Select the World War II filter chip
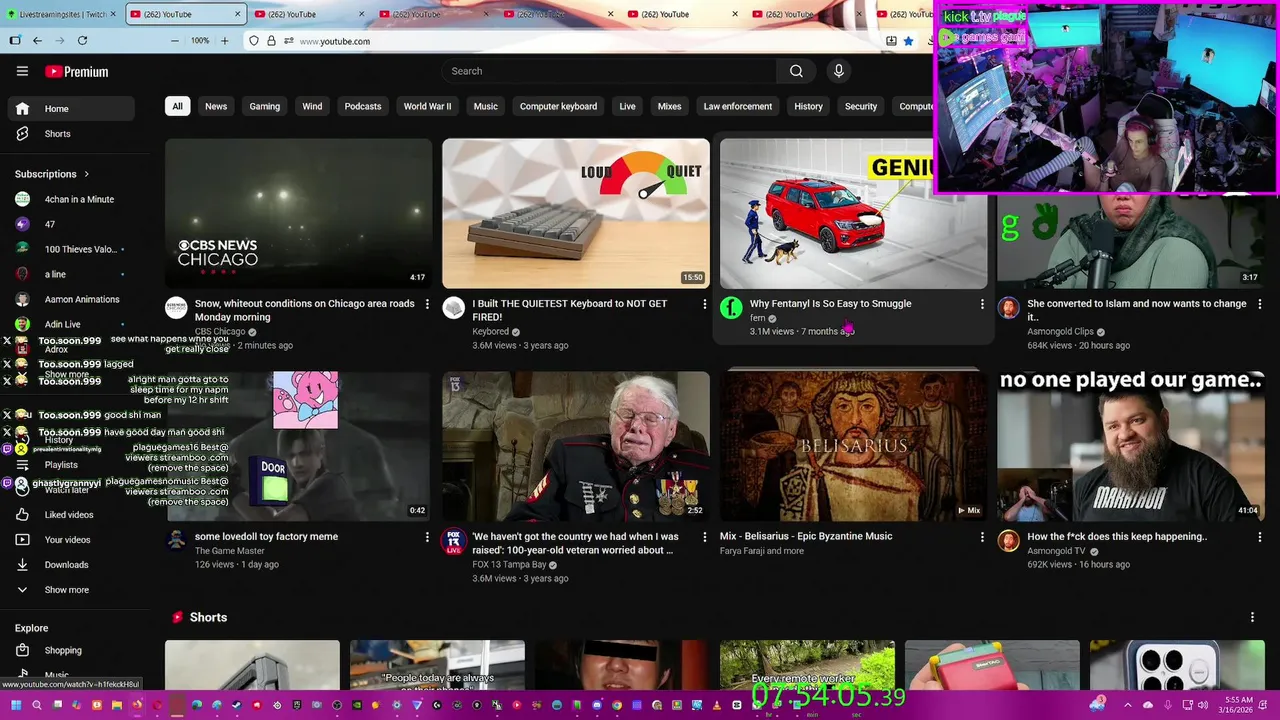Image resolution: width=1280 pixels, height=720 pixels. click(x=427, y=106)
